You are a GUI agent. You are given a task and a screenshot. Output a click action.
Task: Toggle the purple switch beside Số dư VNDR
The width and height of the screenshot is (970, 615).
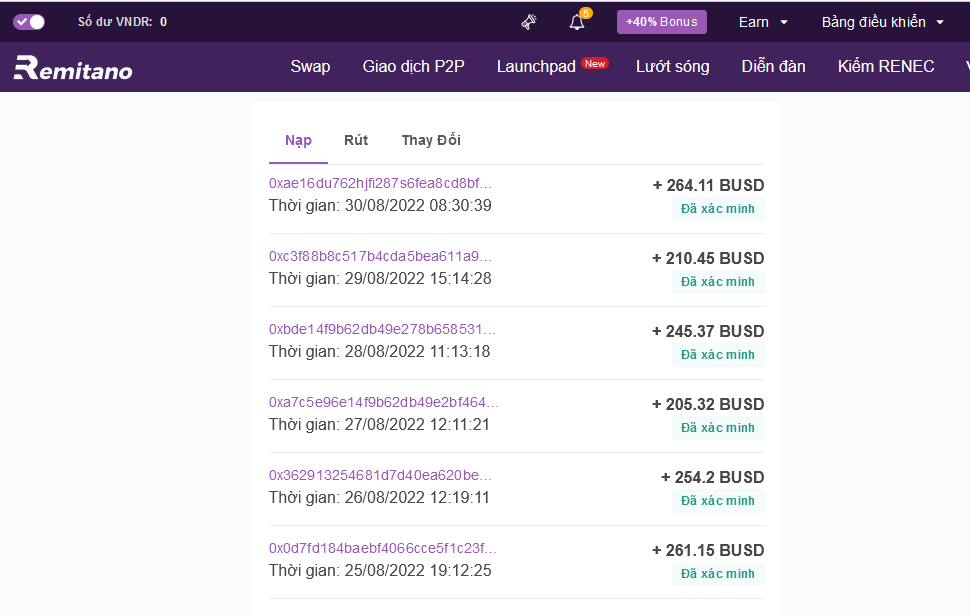click(x=29, y=22)
